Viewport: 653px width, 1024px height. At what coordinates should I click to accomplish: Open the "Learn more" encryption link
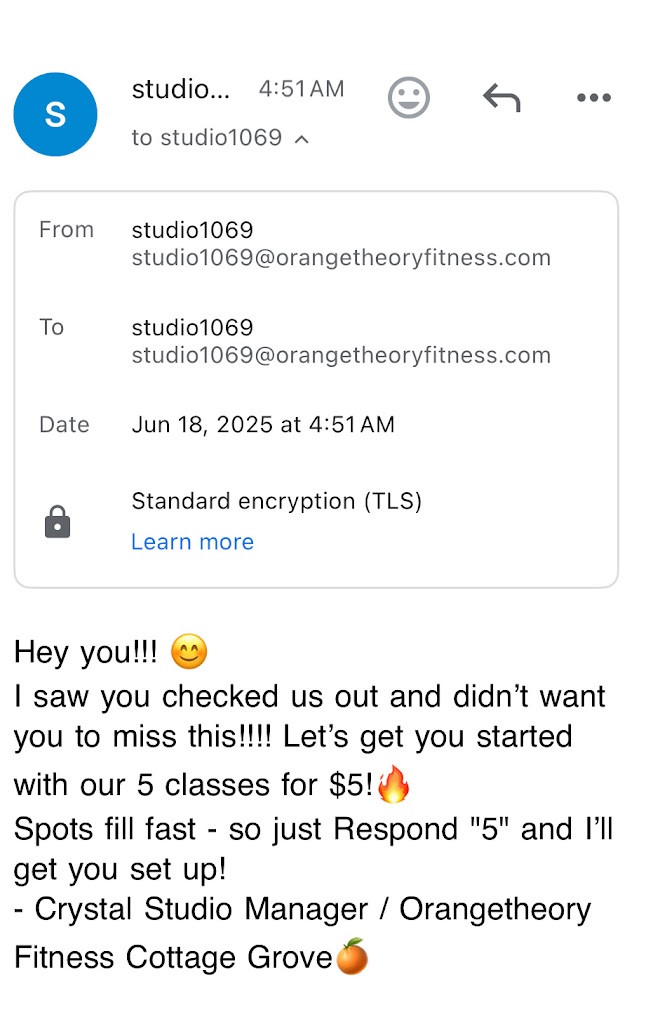(192, 542)
